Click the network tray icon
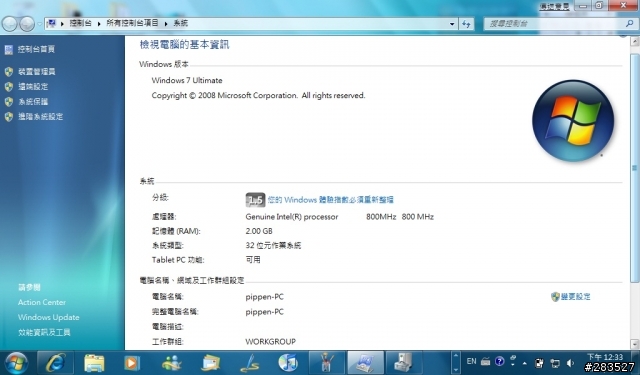Screen dimensions: 640x375 click(555, 363)
